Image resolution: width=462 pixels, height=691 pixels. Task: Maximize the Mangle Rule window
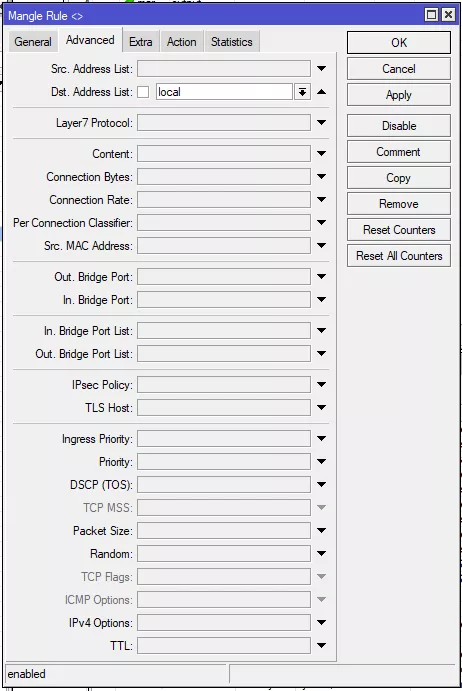click(432, 15)
